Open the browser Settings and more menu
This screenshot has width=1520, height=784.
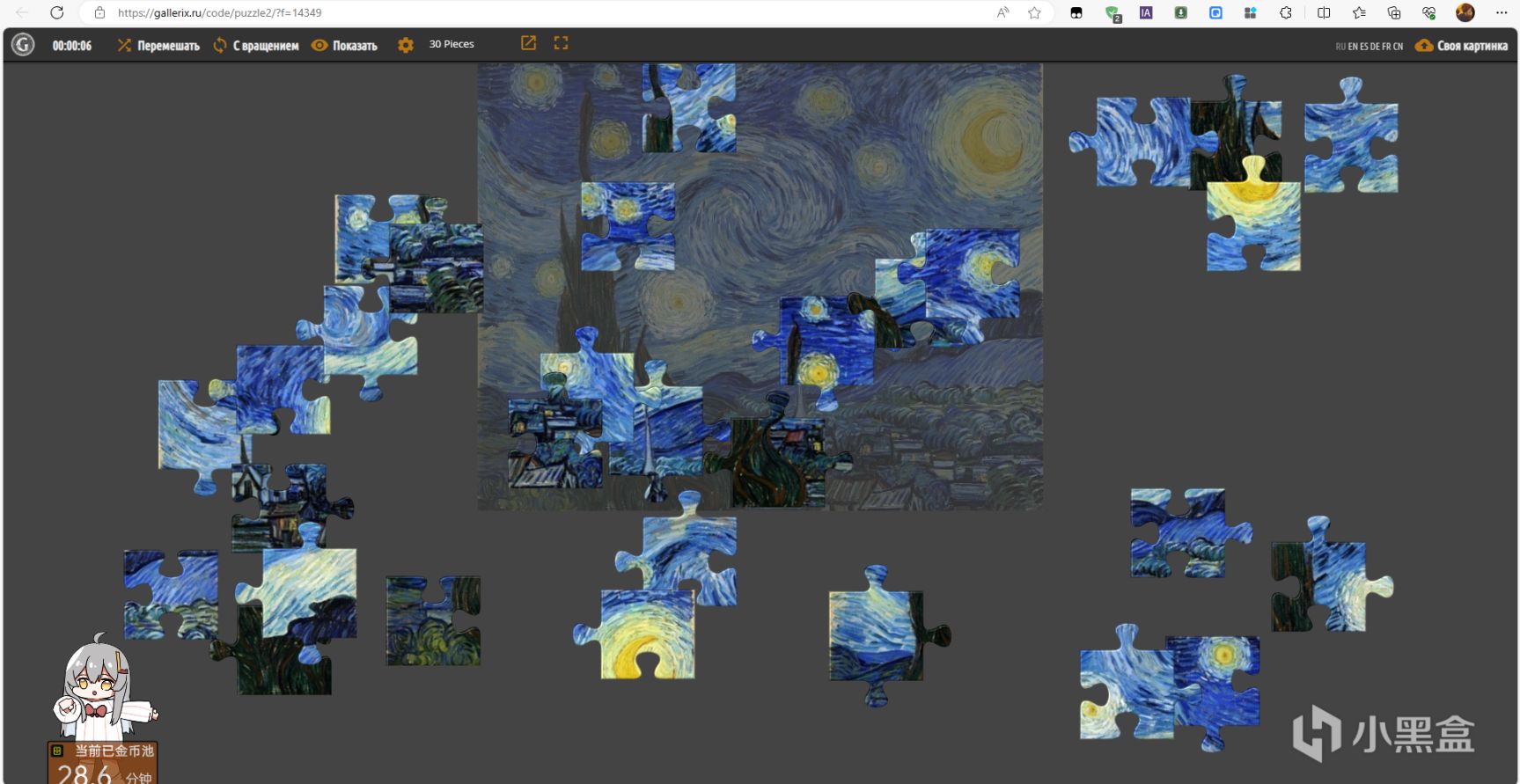[x=1502, y=12]
